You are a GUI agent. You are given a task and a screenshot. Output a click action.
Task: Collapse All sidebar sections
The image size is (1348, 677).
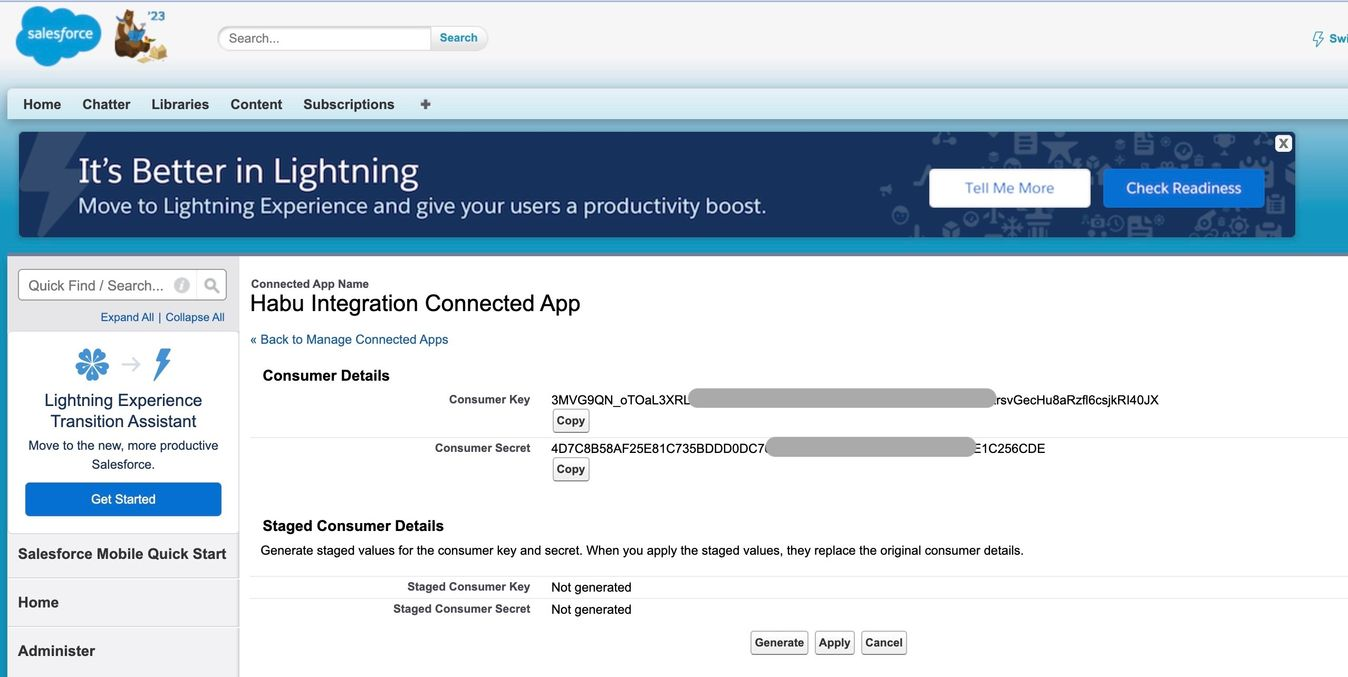tap(195, 317)
